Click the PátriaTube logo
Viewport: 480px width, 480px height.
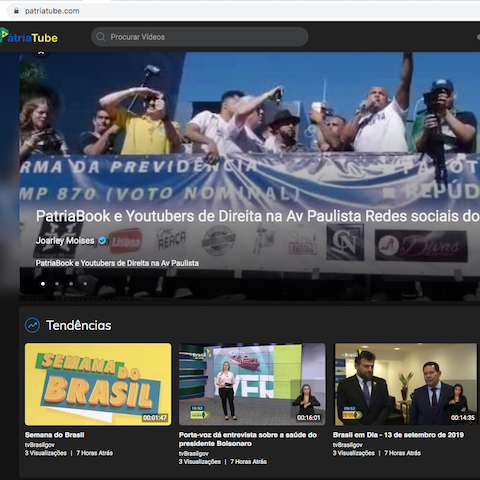pyautogui.click(x=29, y=36)
